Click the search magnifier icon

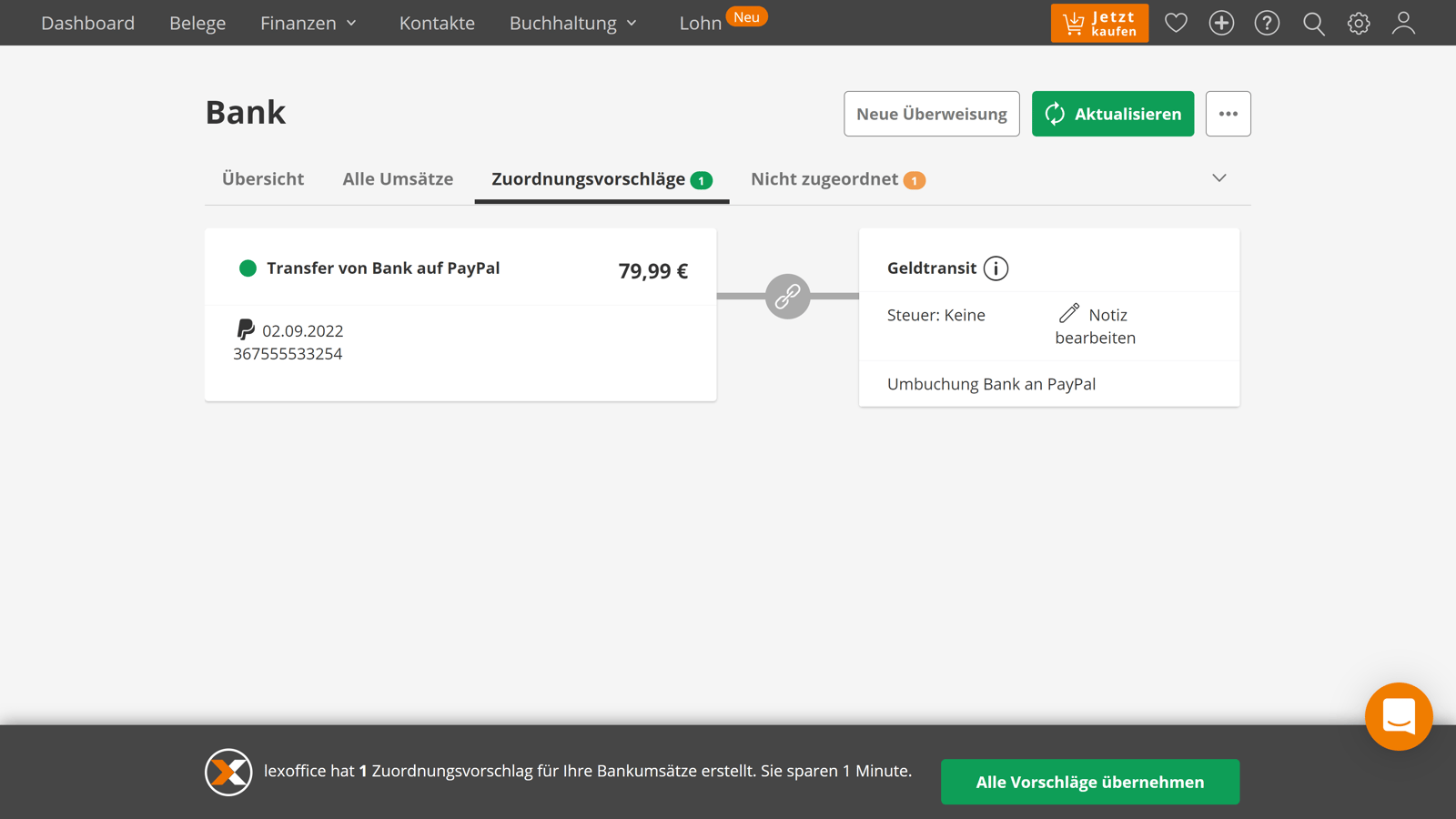coord(1313,23)
